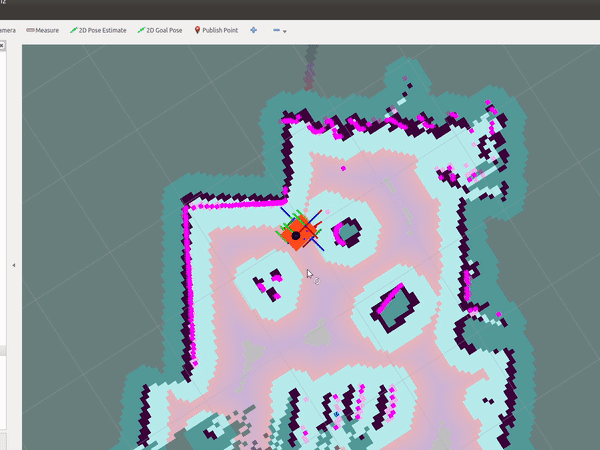Close the left side panel with its X

point(3,46)
